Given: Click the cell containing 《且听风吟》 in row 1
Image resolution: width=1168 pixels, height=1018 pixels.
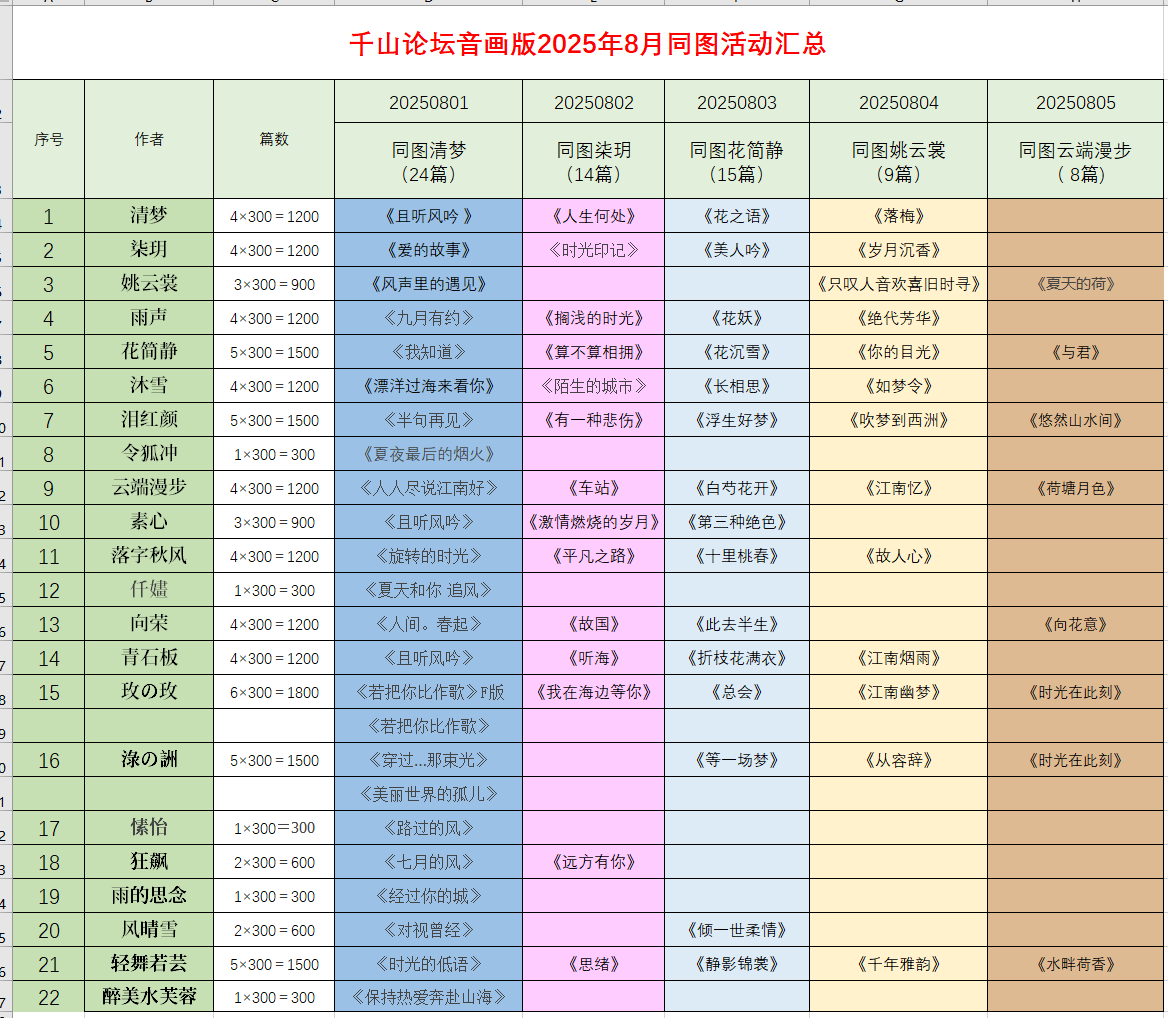Looking at the screenshot, I should 427,214.
